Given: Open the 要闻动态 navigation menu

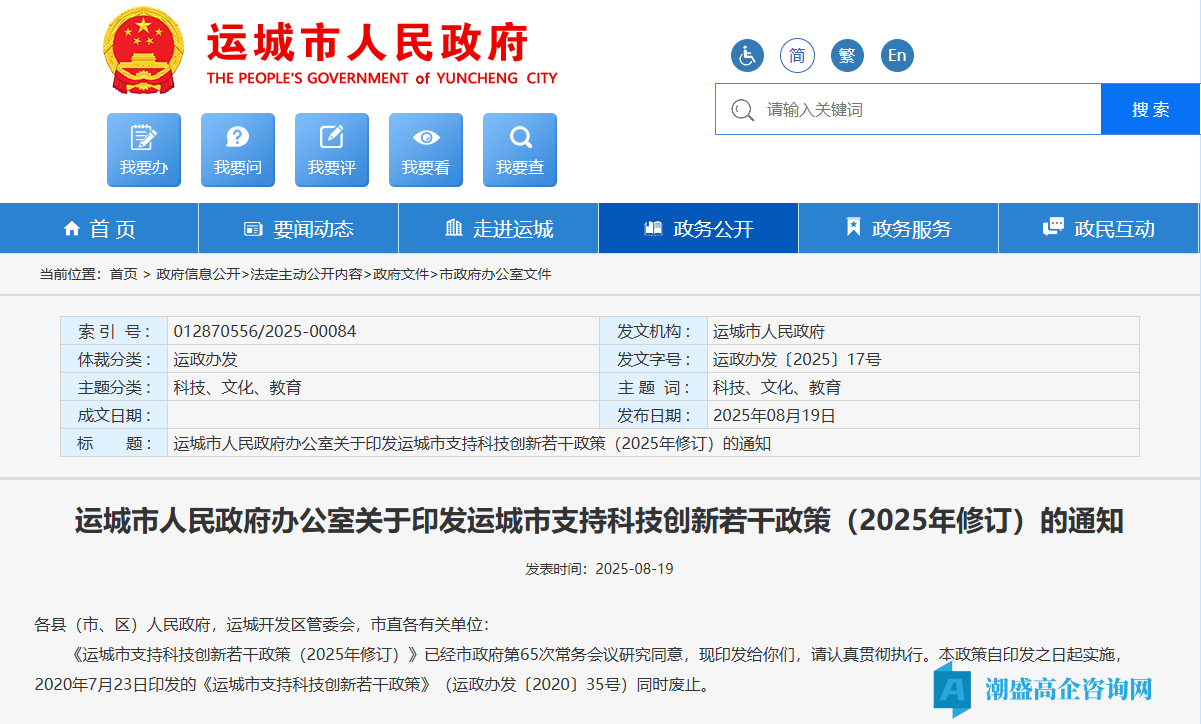Looking at the screenshot, I should tap(298, 227).
